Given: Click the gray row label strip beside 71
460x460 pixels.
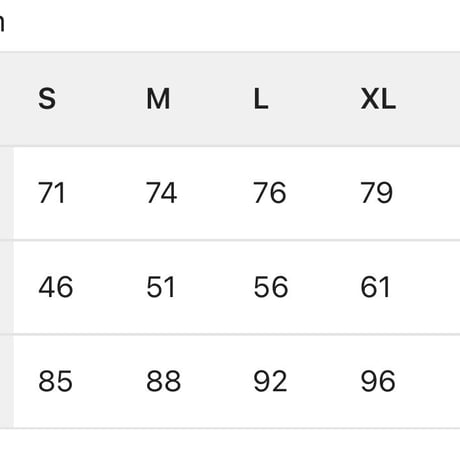Looking at the screenshot, I should coord(6,193).
